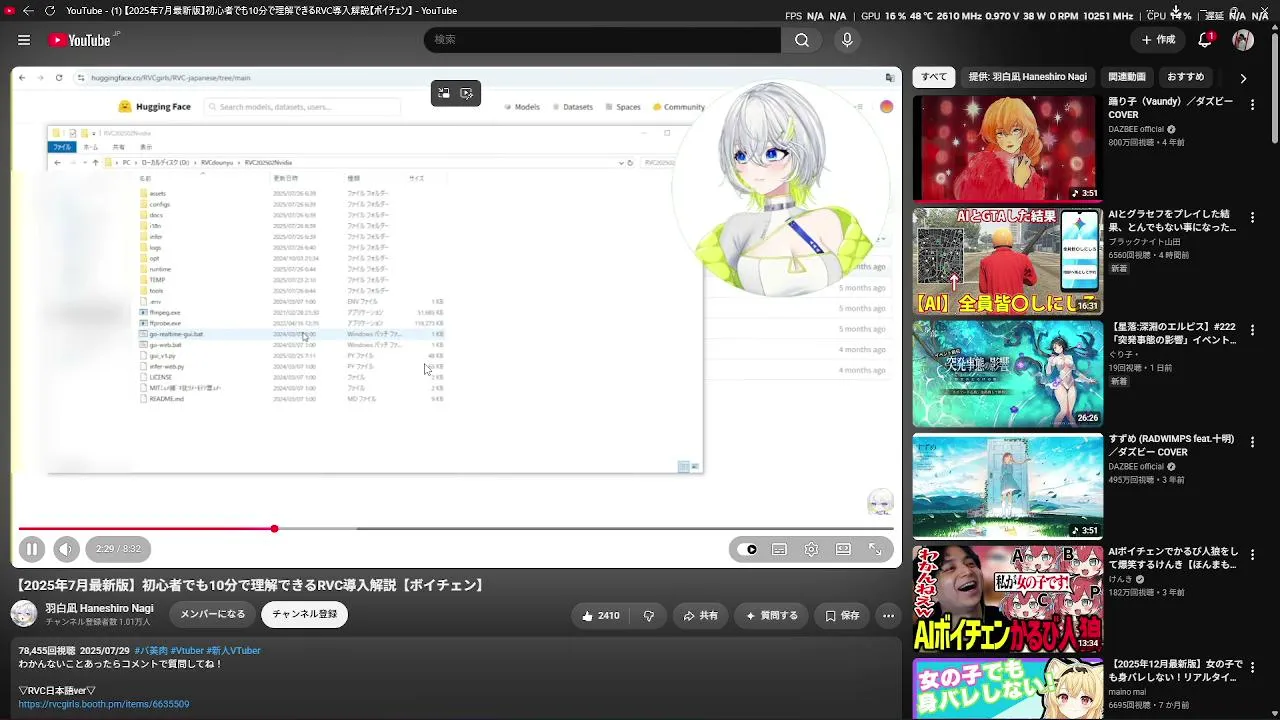Go back with the browser back arrow
Image resolution: width=1280 pixels, height=720 pixels.
coord(27,11)
